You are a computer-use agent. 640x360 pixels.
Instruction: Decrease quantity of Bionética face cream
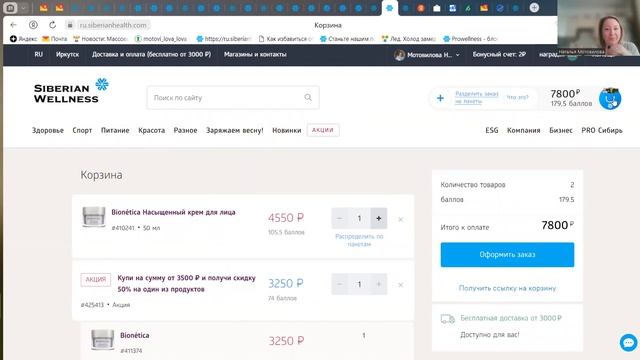click(x=340, y=218)
